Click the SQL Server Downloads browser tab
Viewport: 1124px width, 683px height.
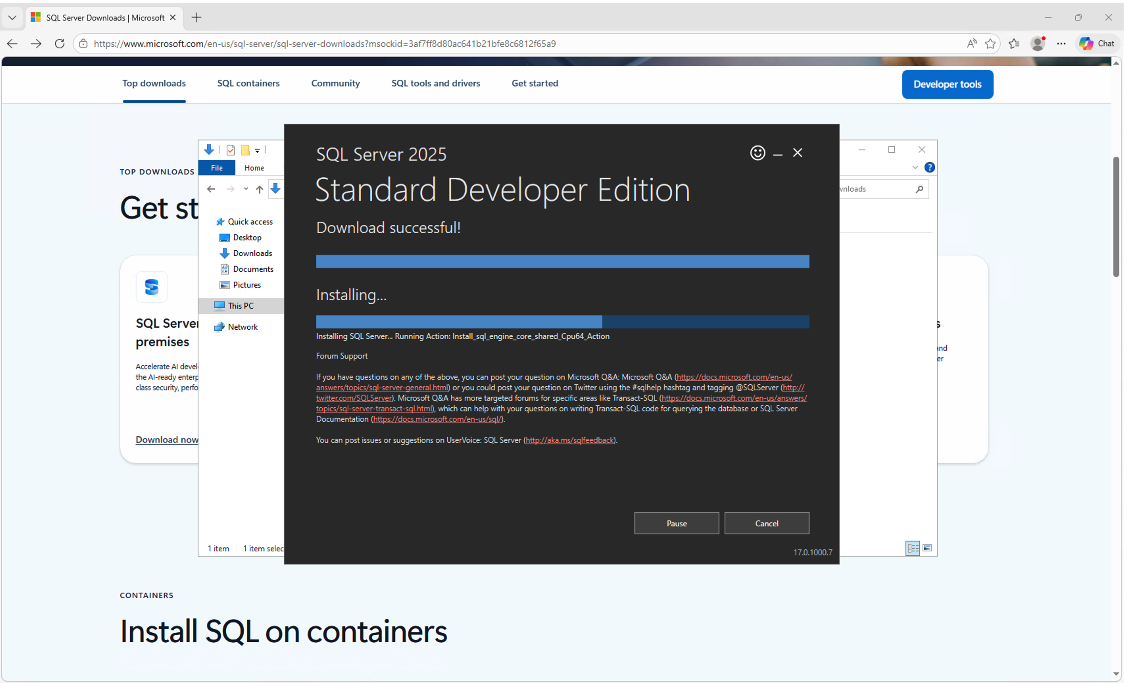pyautogui.click(x=103, y=17)
